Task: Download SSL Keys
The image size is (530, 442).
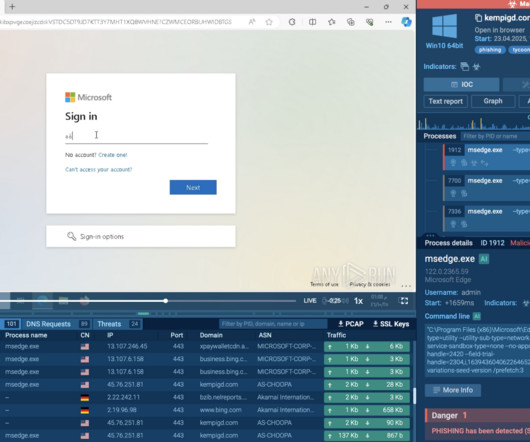Action: (x=391, y=324)
